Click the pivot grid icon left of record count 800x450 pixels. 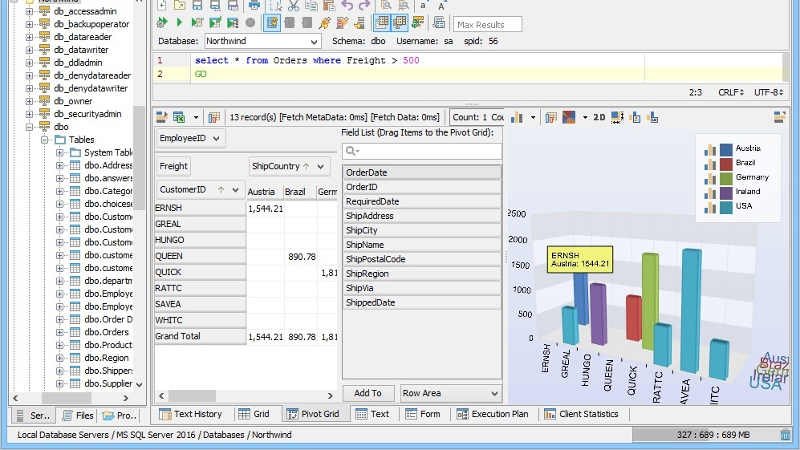(x=214, y=117)
